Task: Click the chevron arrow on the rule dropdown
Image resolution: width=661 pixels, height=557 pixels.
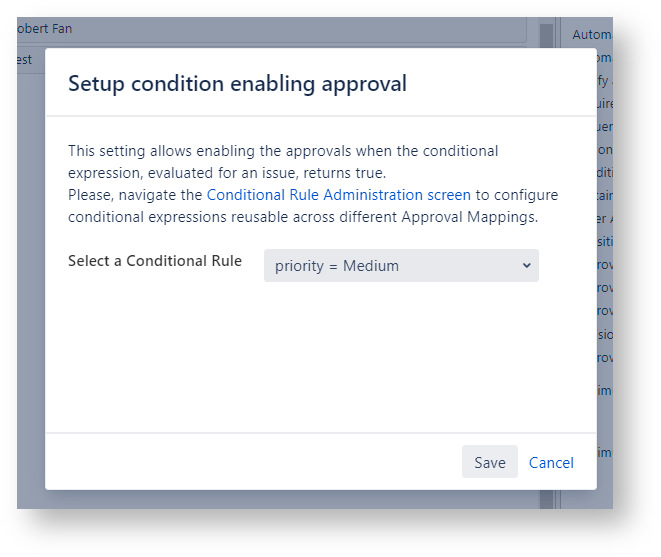Action: pos(527,266)
